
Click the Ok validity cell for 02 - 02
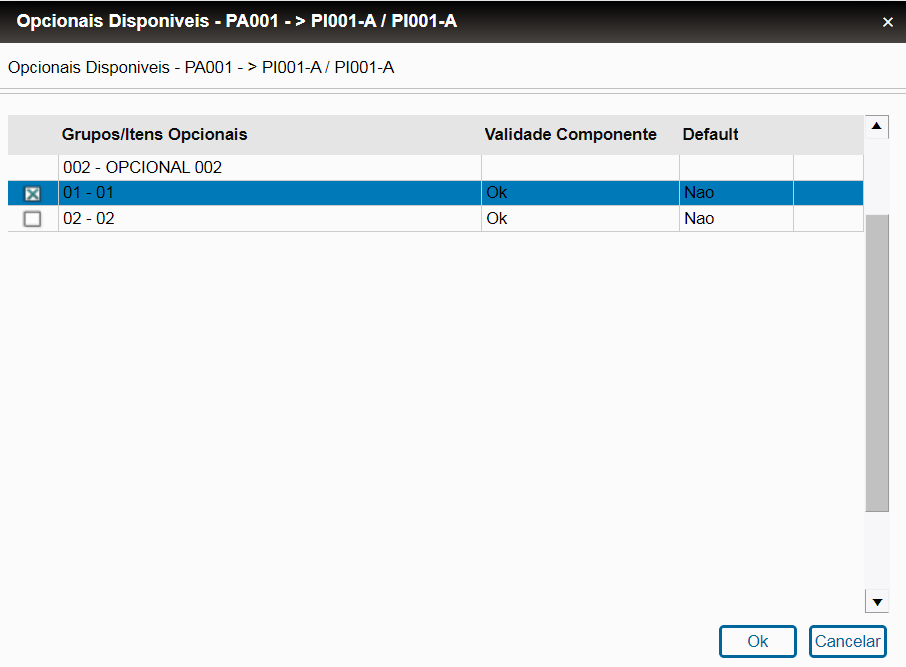pos(496,218)
